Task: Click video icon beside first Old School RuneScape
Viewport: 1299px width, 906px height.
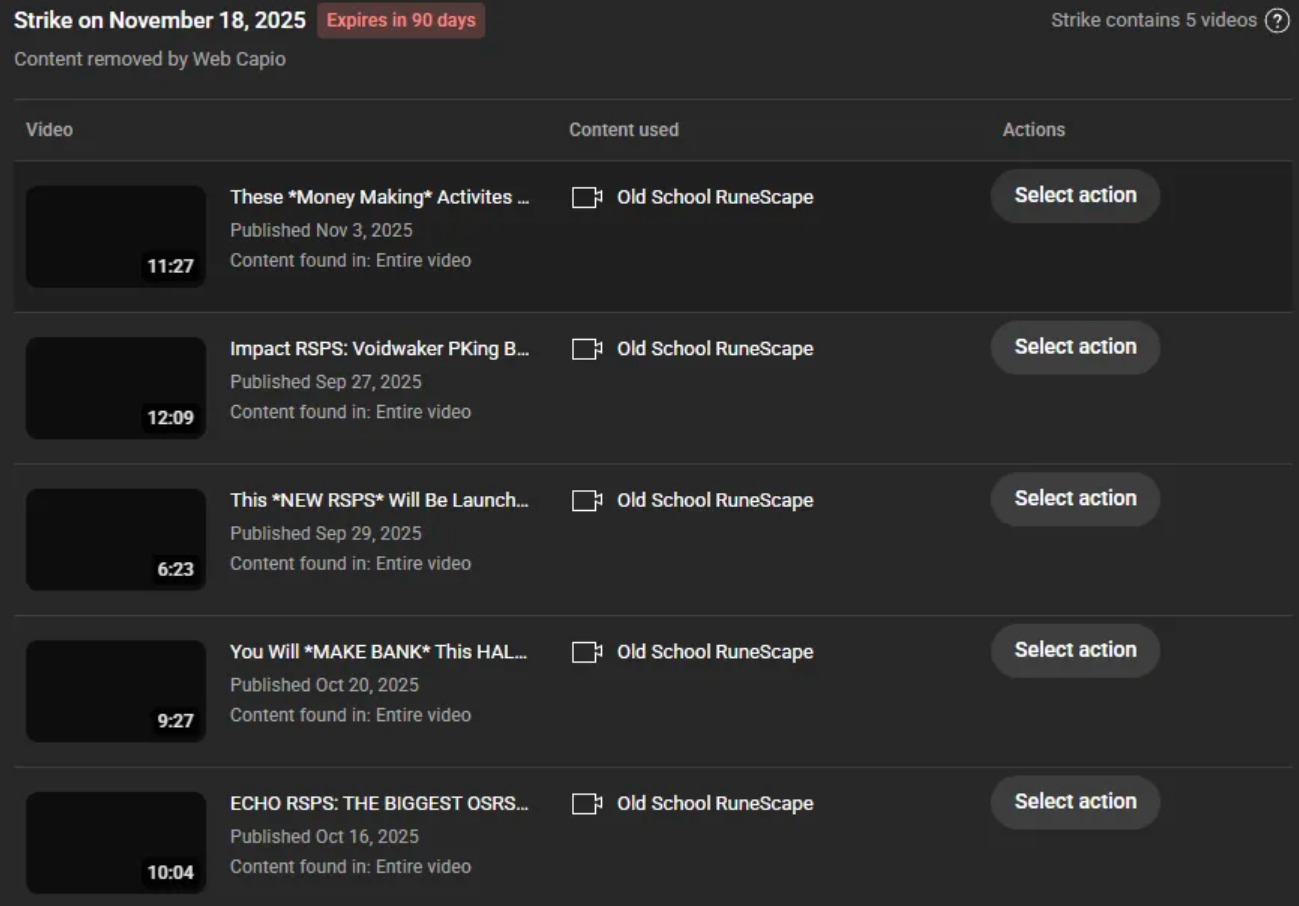Action: tap(586, 198)
